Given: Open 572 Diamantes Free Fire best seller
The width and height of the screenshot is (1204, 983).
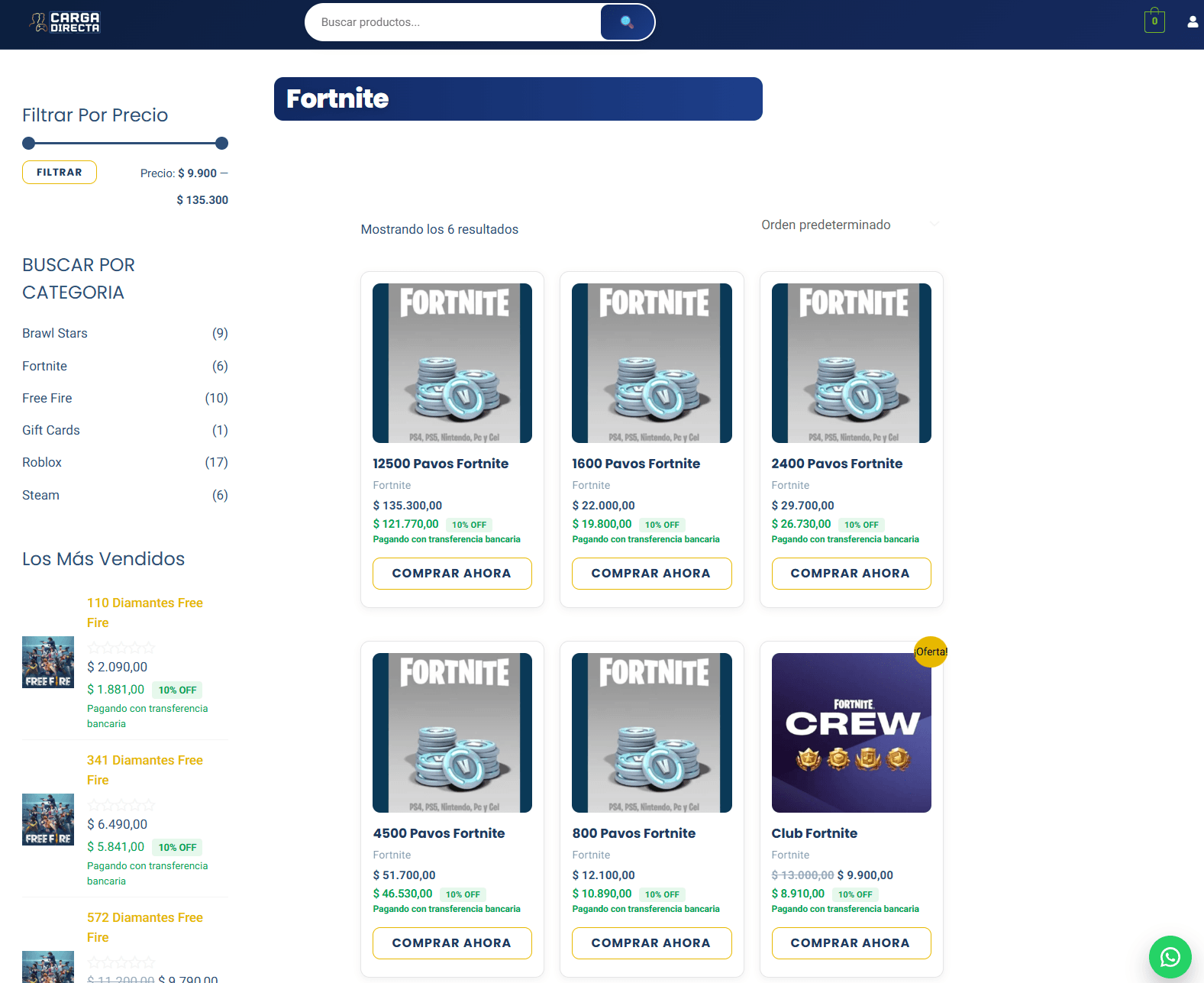Looking at the screenshot, I should pyautogui.click(x=145, y=927).
